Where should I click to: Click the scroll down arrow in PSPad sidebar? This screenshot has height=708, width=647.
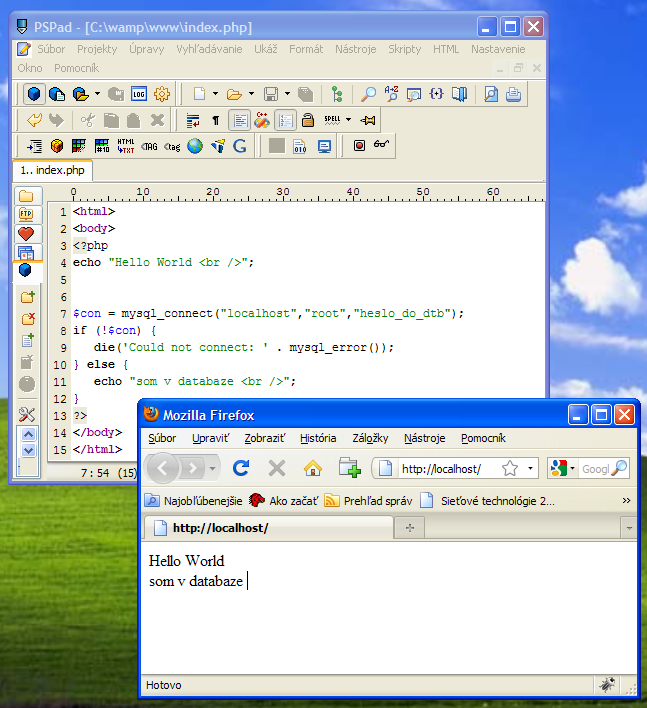(28, 450)
